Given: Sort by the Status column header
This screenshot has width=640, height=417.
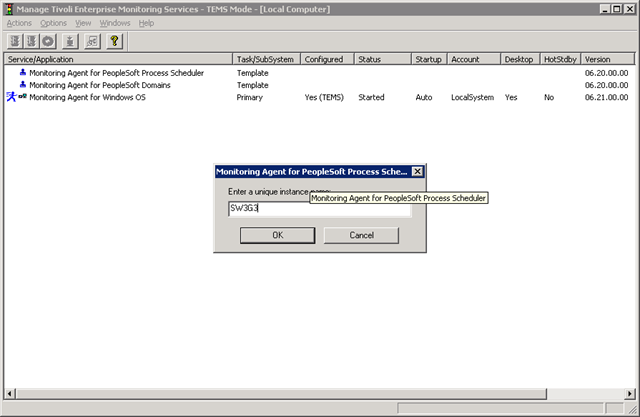Looking at the screenshot, I should click(x=383, y=59).
